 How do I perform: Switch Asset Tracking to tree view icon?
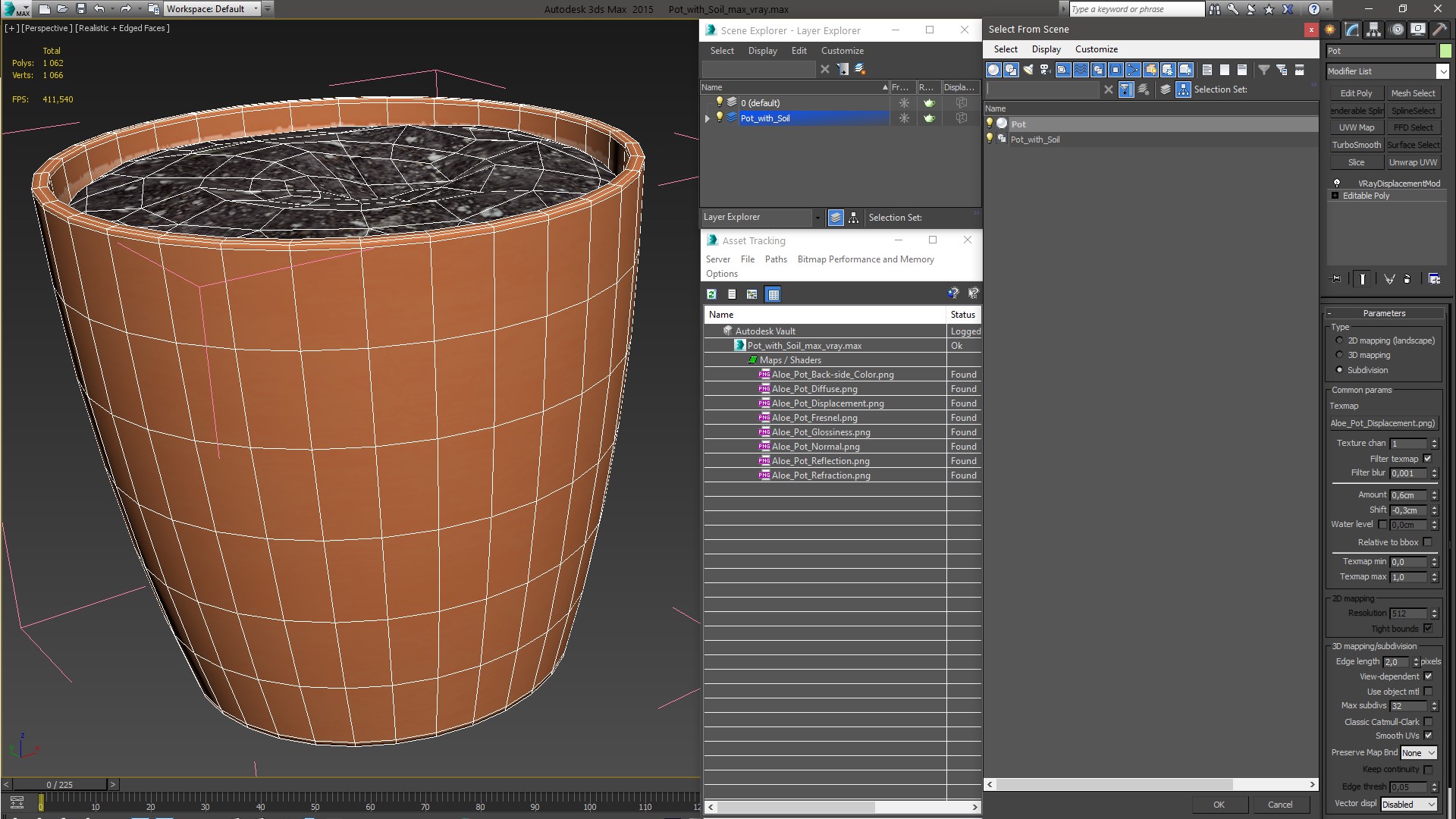click(x=752, y=294)
